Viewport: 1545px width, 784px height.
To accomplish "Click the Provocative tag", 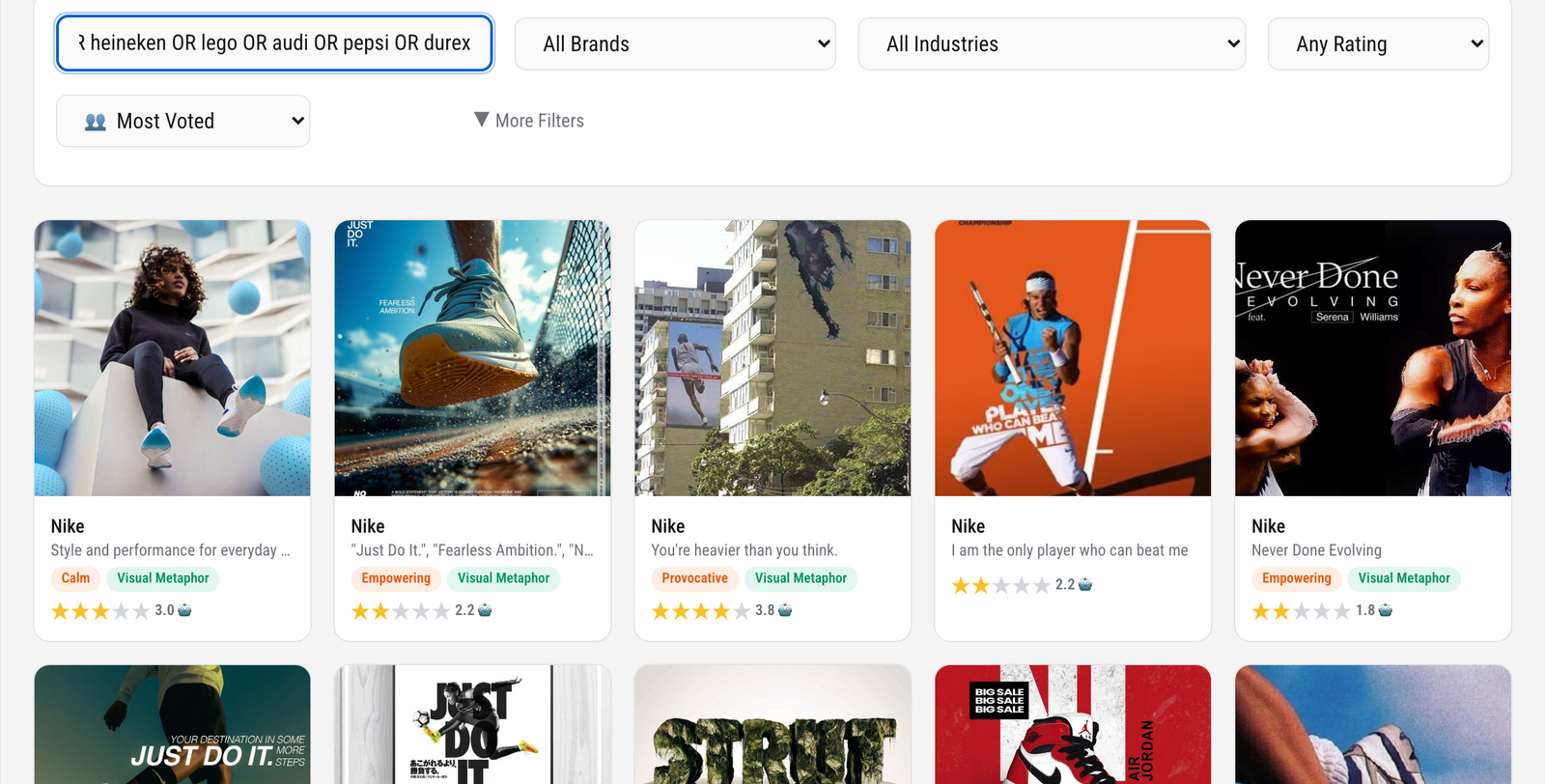I will 694,578.
